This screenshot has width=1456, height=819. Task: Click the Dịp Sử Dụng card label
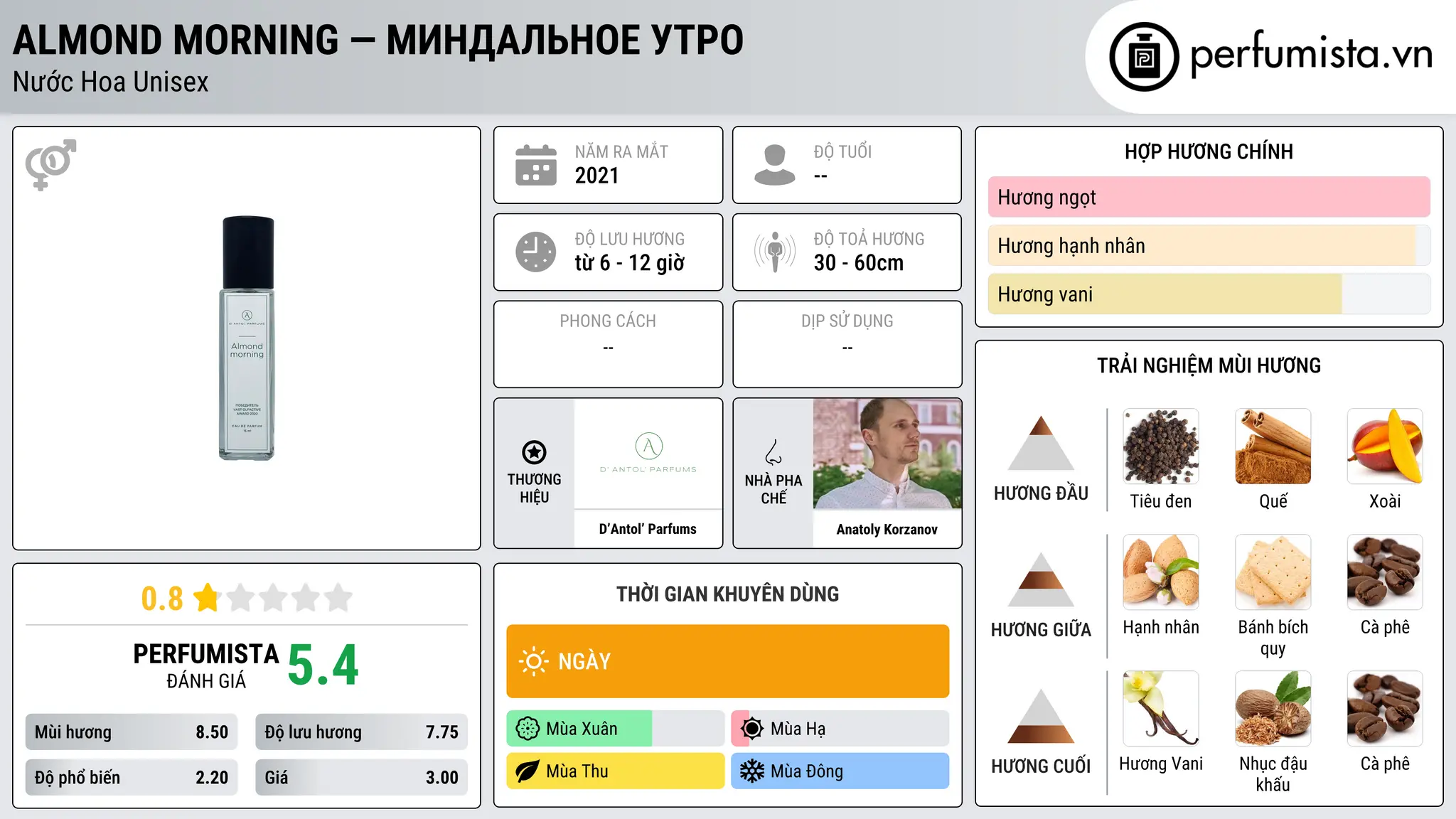(847, 321)
